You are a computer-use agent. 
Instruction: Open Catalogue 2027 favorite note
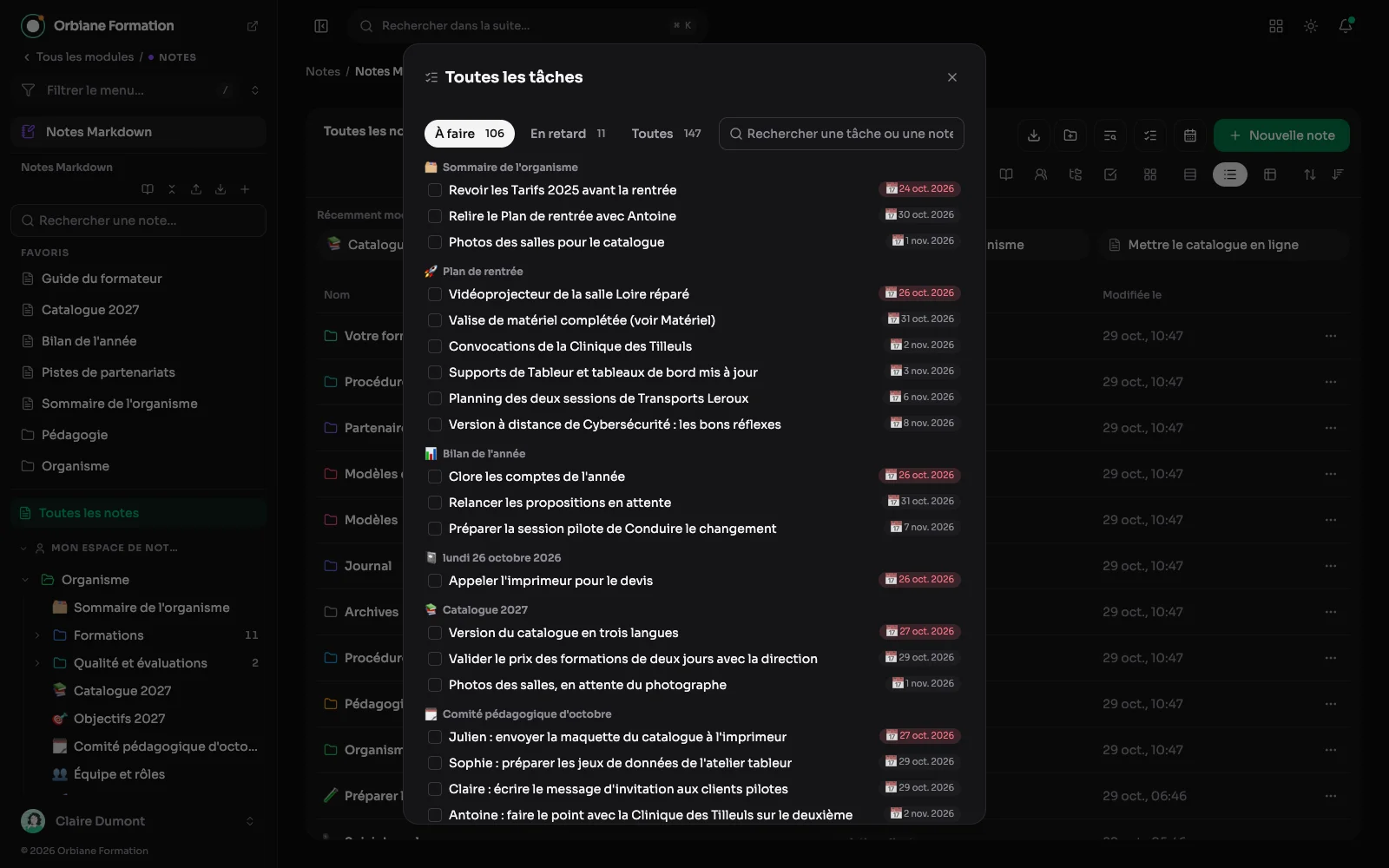click(x=90, y=310)
